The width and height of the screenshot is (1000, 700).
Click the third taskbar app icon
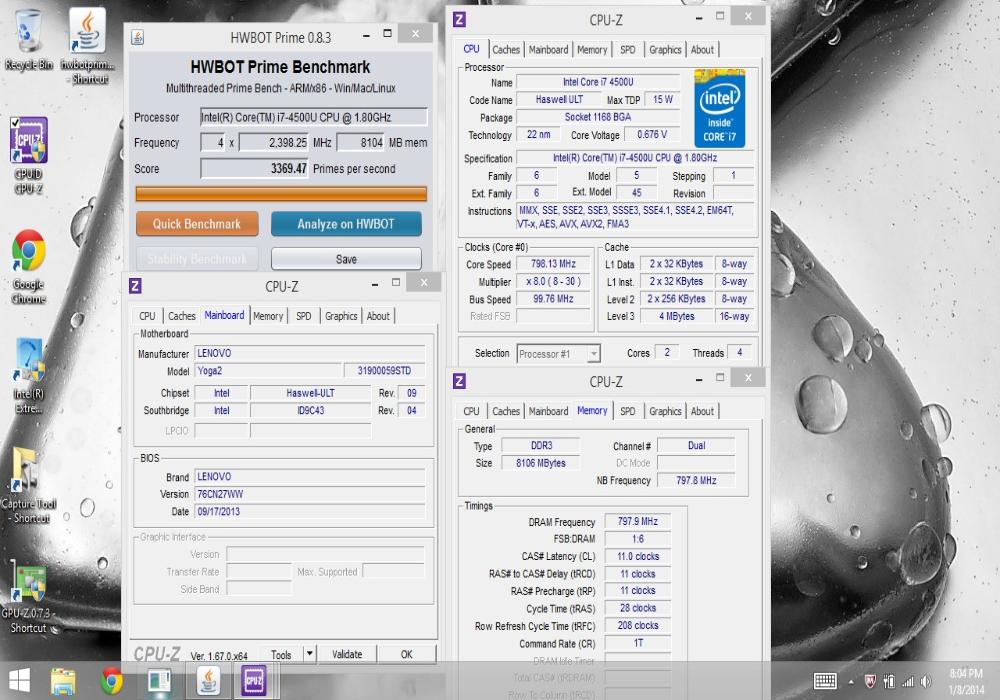[159, 681]
